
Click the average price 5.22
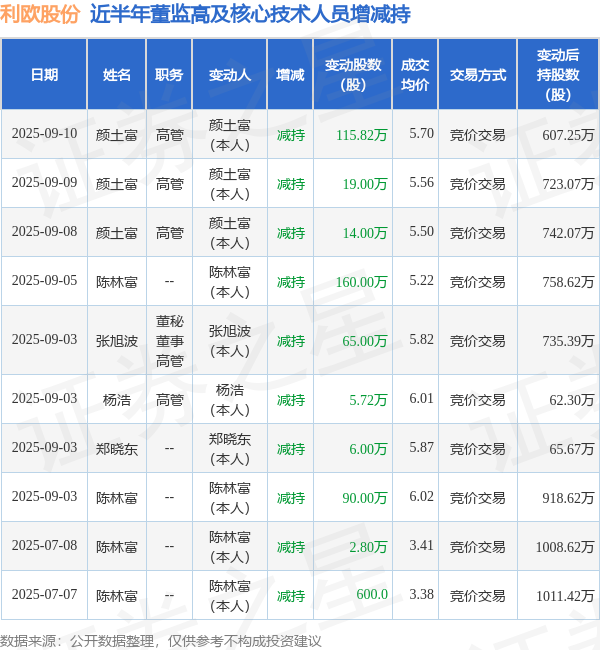tap(421, 281)
